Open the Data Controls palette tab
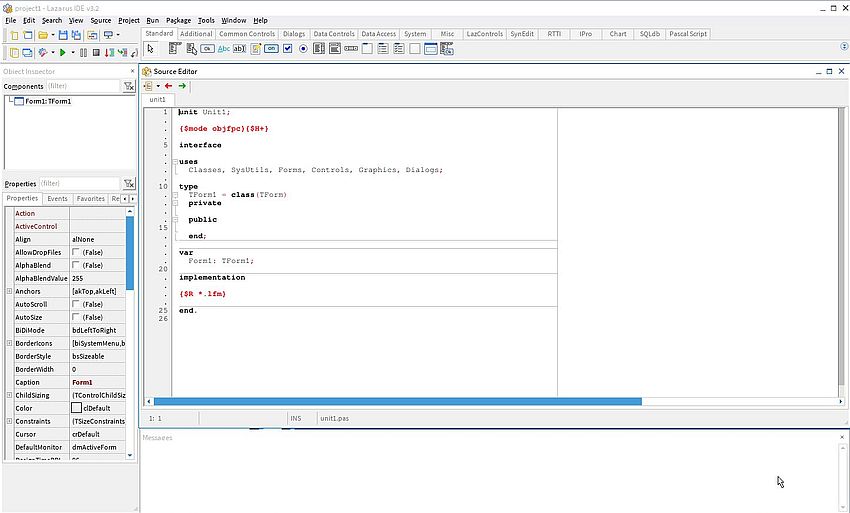Screen dimensions: 850x513 (333, 34)
